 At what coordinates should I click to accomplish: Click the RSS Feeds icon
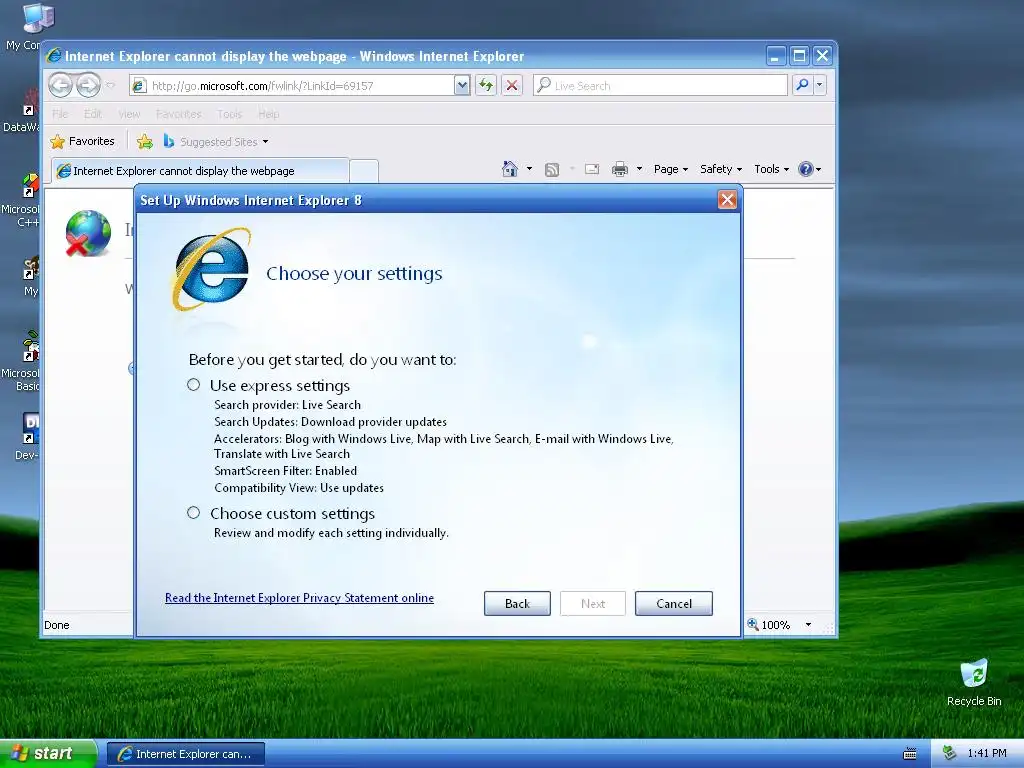point(552,170)
